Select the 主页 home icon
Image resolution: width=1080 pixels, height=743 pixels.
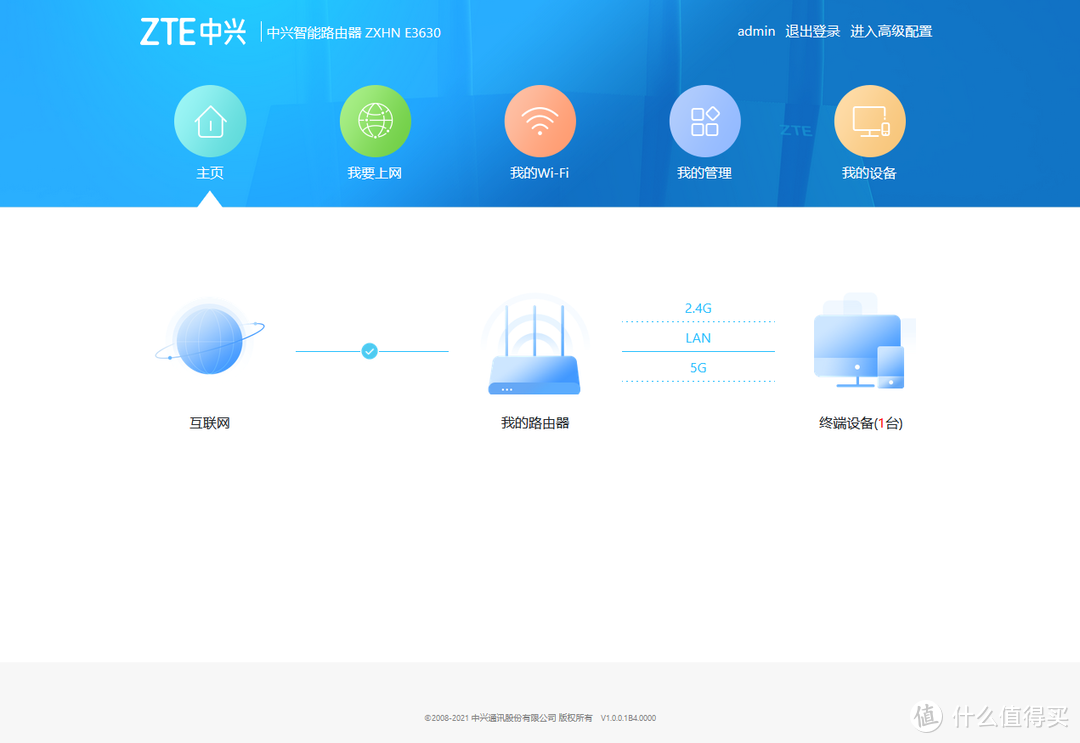(x=210, y=119)
